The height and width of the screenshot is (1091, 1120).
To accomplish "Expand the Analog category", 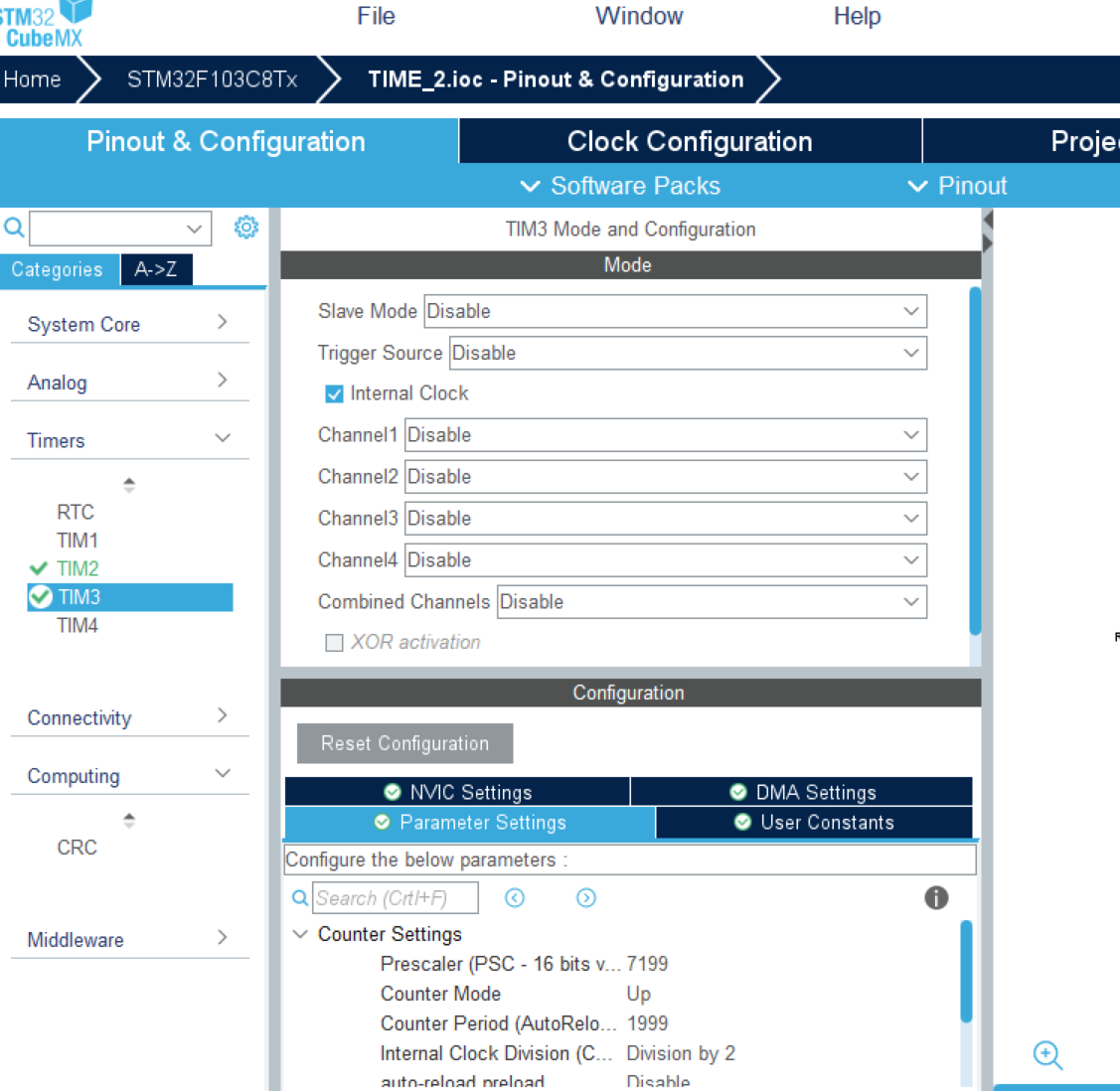I will point(130,382).
